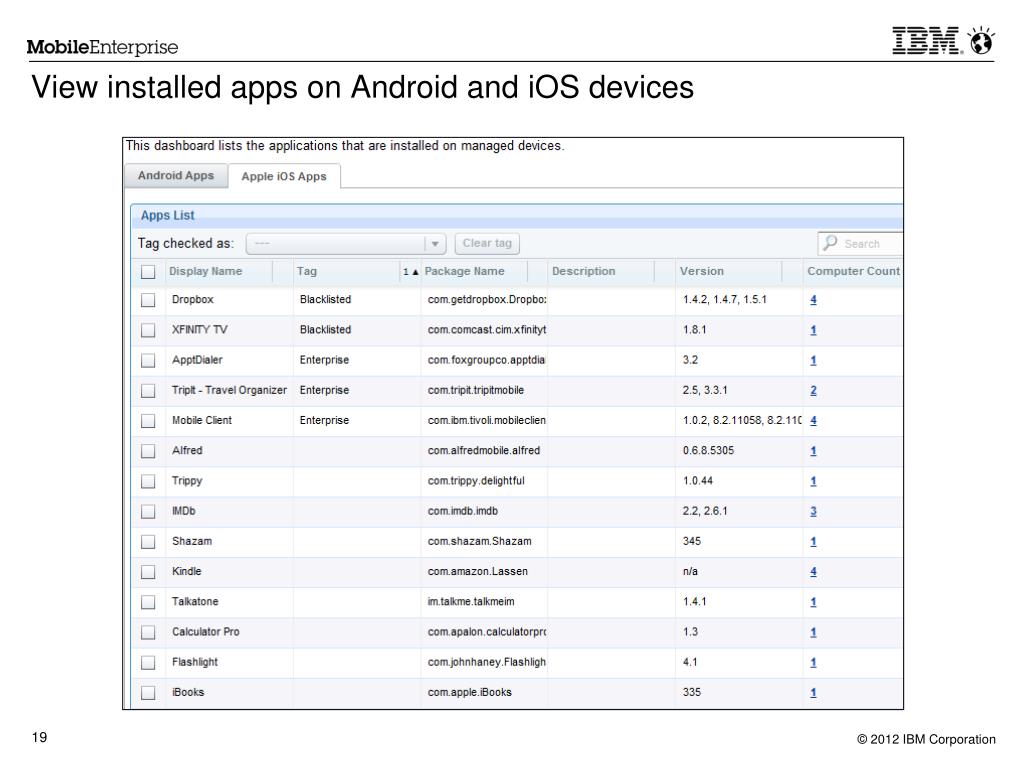The image size is (1024, 768).
Task: Click the Blacklisted tag on Dropbox row
Action: [x=325, y=300]
